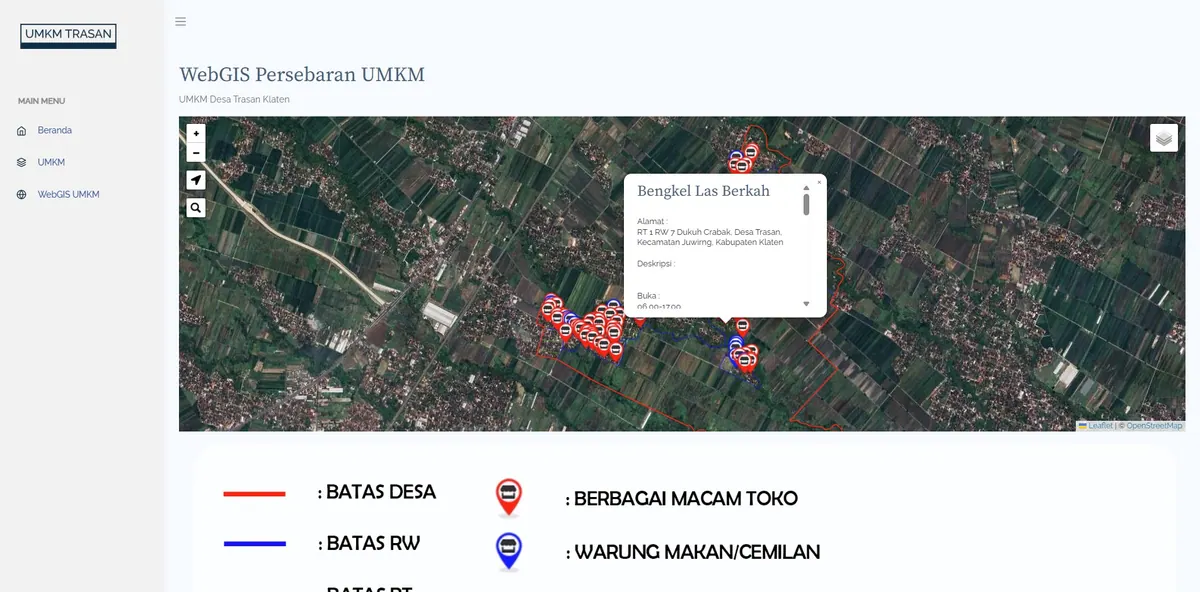Click the BERBAGAI MACAM TOKO legend label
1200x592 pixels.
point(682,499)
